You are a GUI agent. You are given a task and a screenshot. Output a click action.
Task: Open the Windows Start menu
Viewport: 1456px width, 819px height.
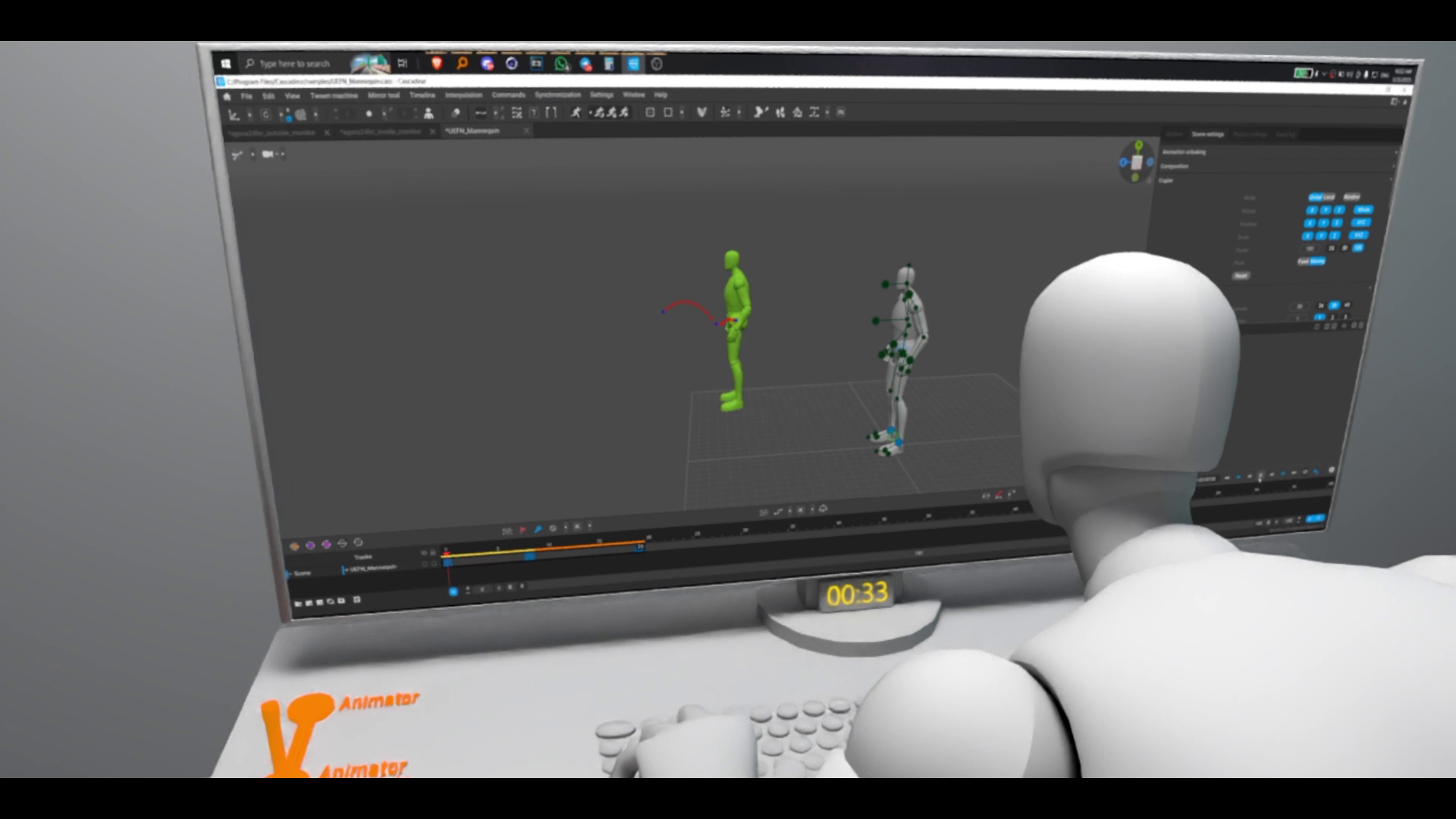coord(225,64)
